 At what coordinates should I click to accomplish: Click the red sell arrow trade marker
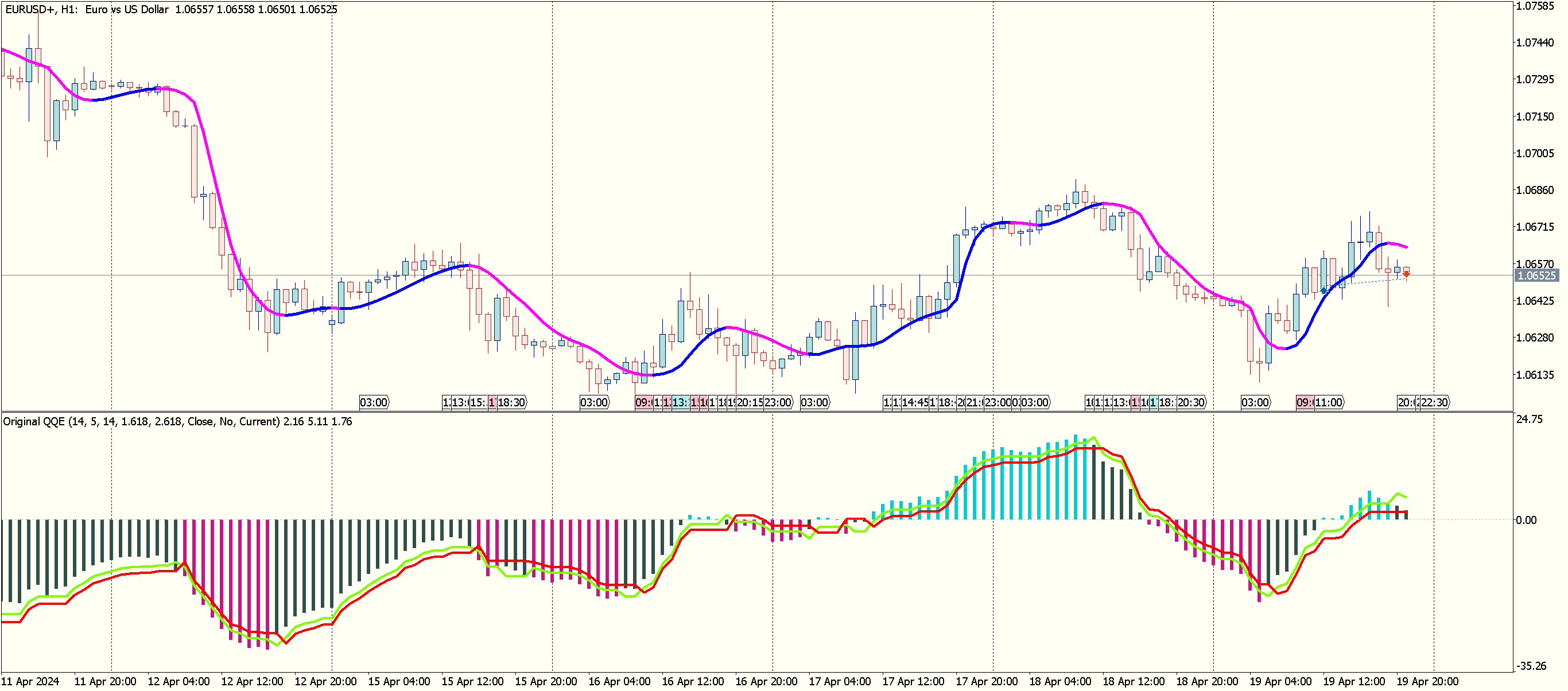tap(1406, 274)
